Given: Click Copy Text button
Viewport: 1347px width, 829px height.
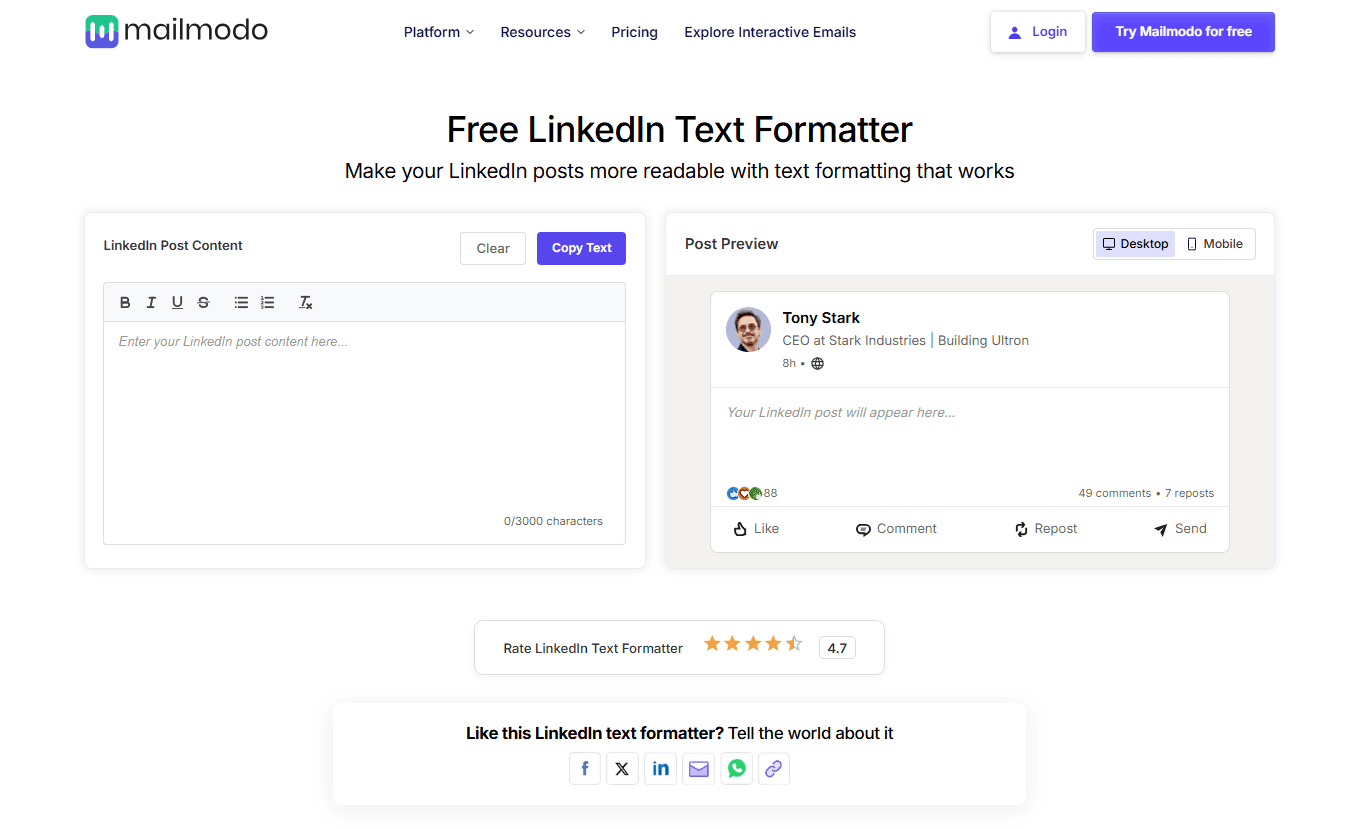Looking at the screenshot, I should click(x=581, y=249).
